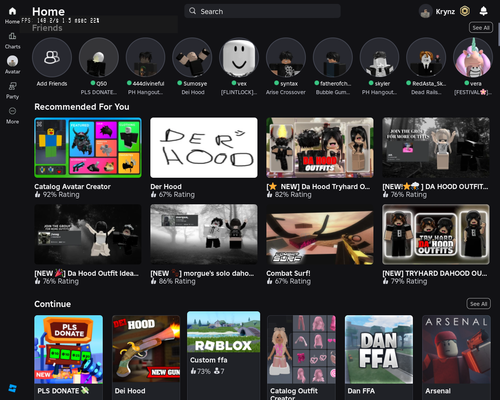Viewport: 500px width, 400px height.
Task: Click the Catalog Avatar Creator title
Action: pos(72,186)
